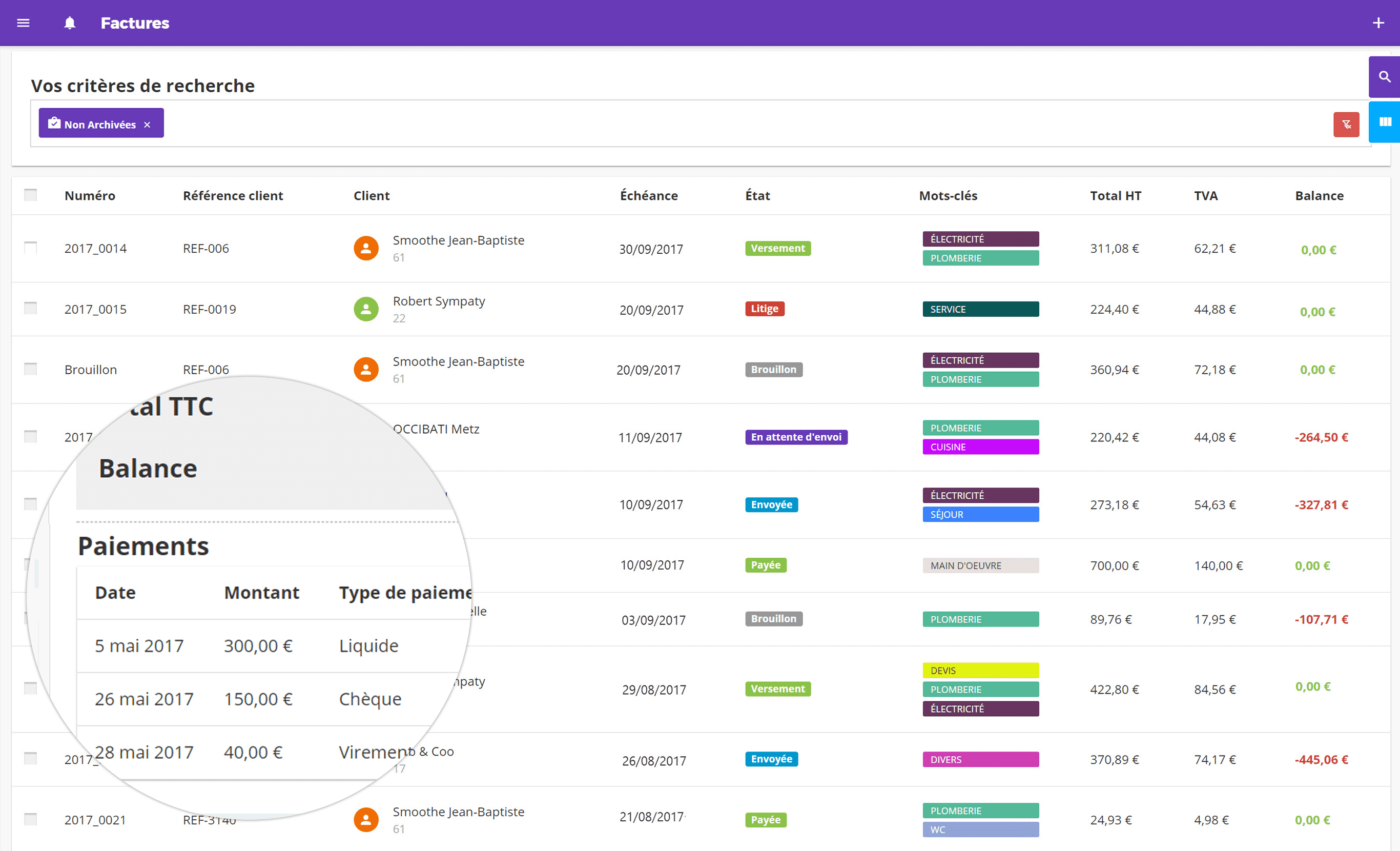Click the MAIN D'OEUVRE keyword tag
Image resolution: width=1400 pixels, height=851 pixels.
[x=981, y=565]
